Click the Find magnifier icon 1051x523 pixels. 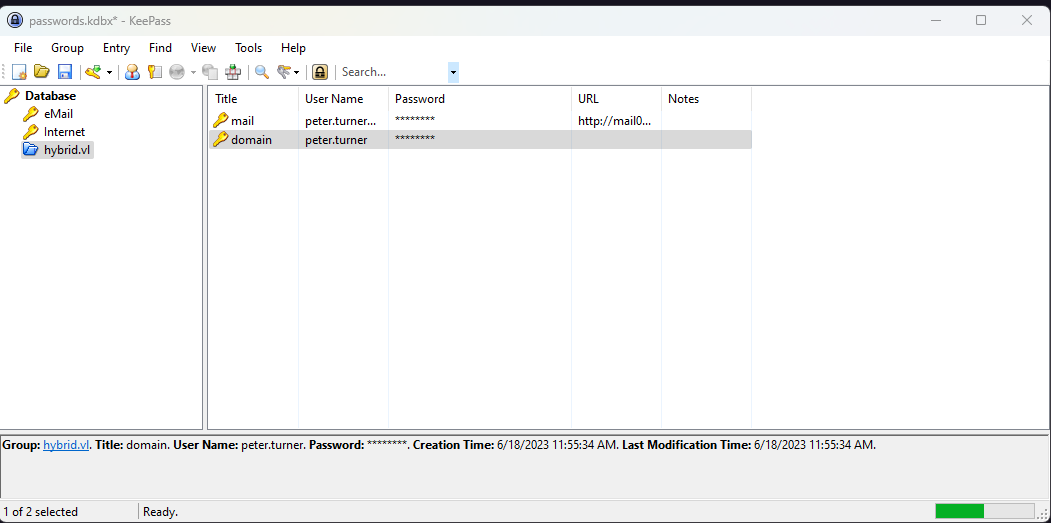(261, 72)
